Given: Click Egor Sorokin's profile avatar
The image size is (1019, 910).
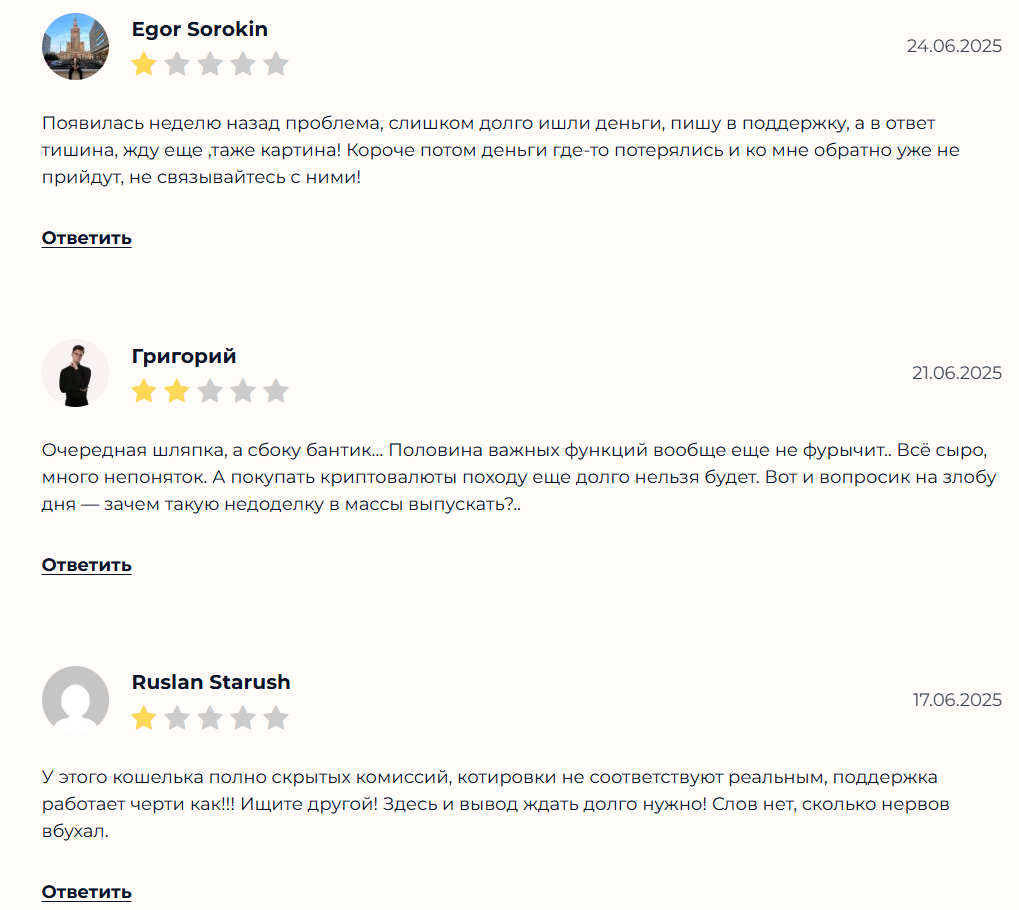Looking at the screenshot, I should pos(76,47).
